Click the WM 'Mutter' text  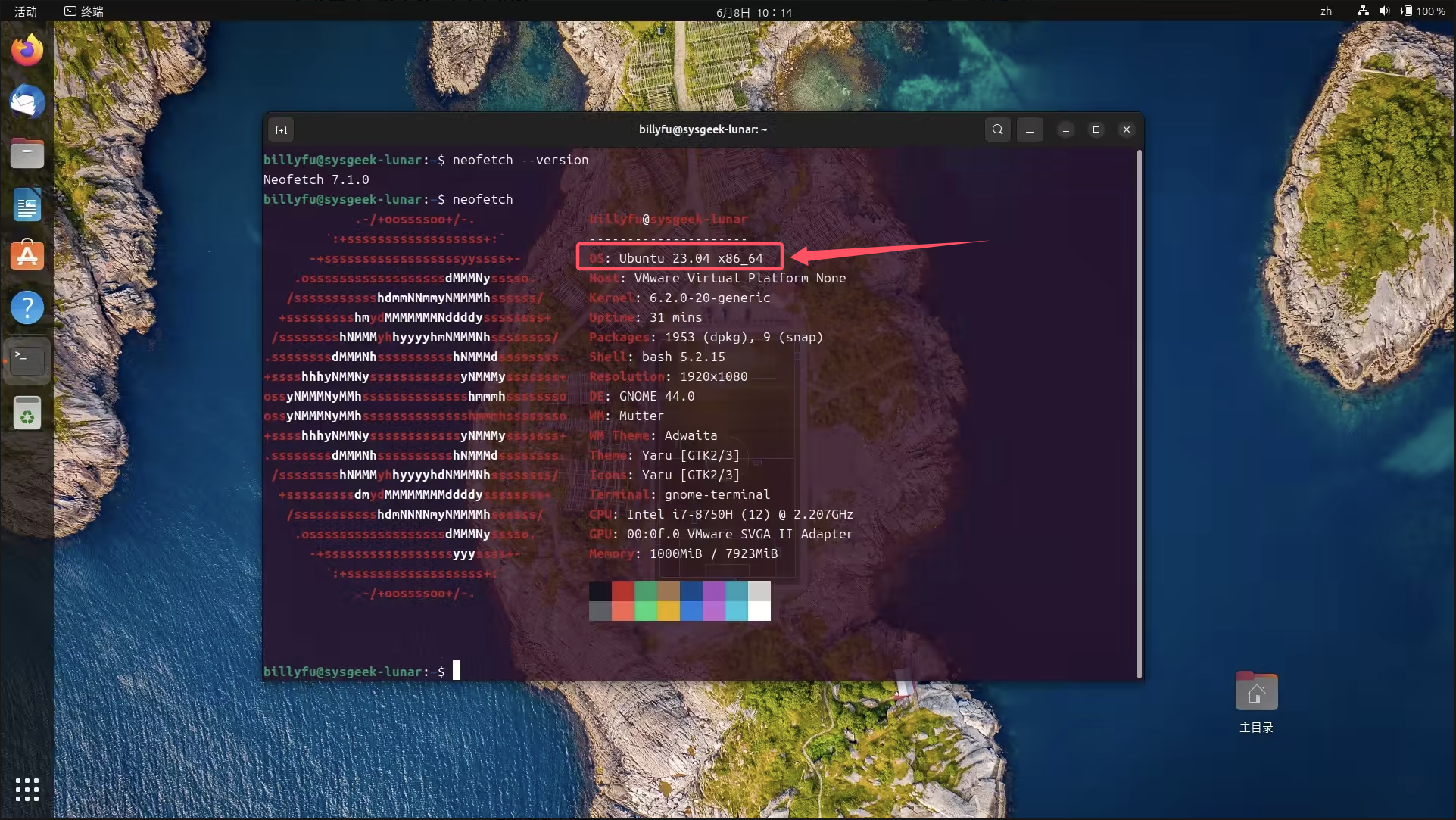641,416
